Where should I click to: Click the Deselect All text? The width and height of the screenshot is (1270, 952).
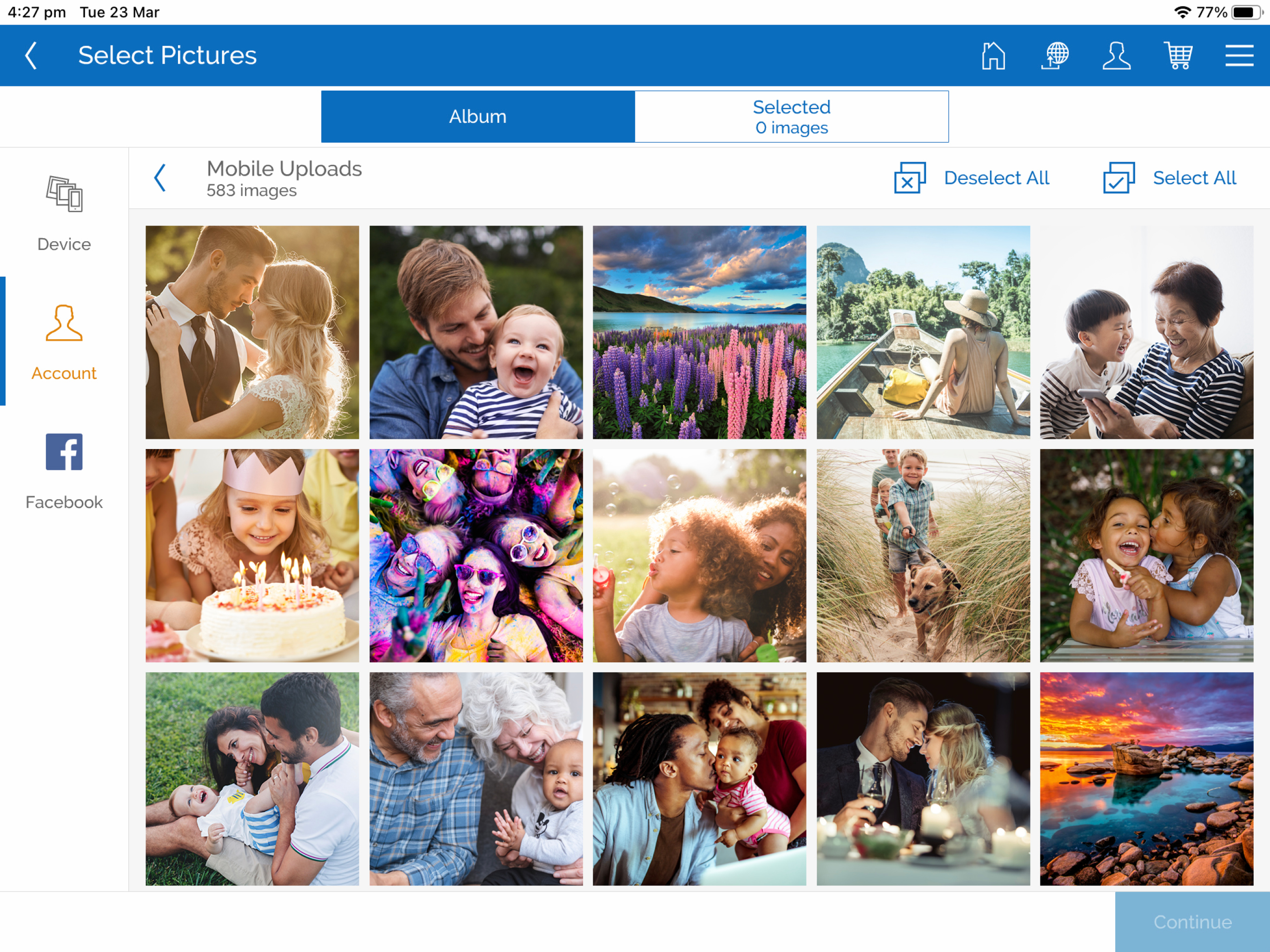click(x=997, y=178)
